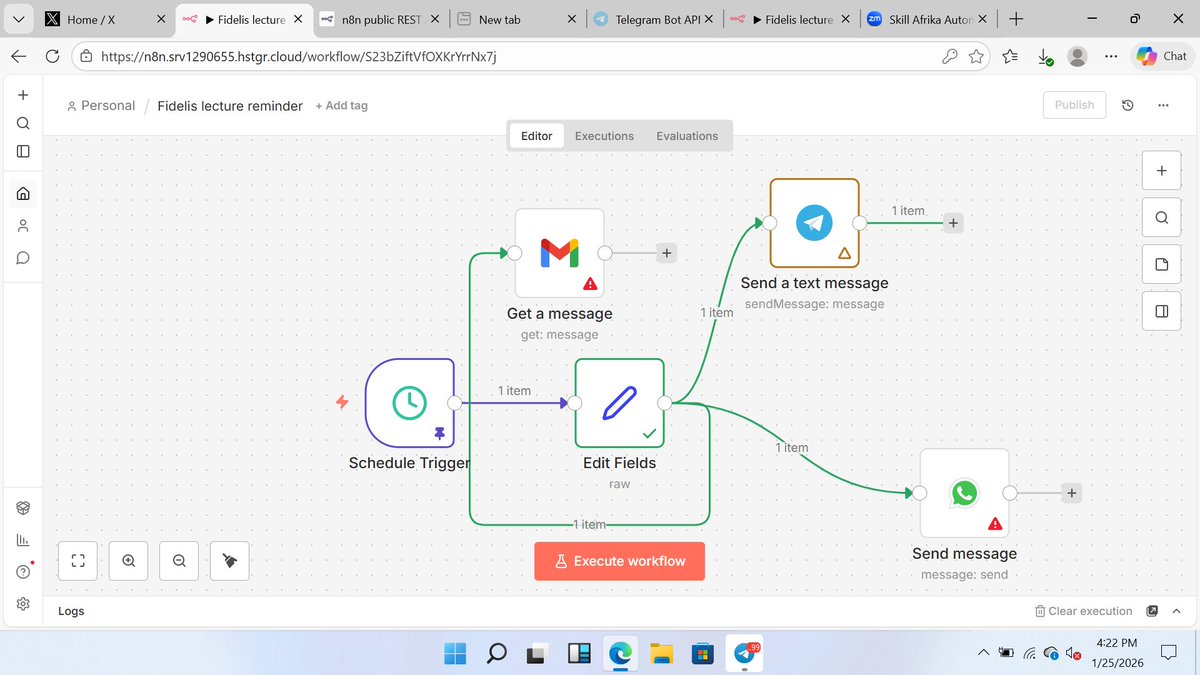Add a sticky note from the right panel
The image size is (1200, 675).
click(x=1161, y=264)
